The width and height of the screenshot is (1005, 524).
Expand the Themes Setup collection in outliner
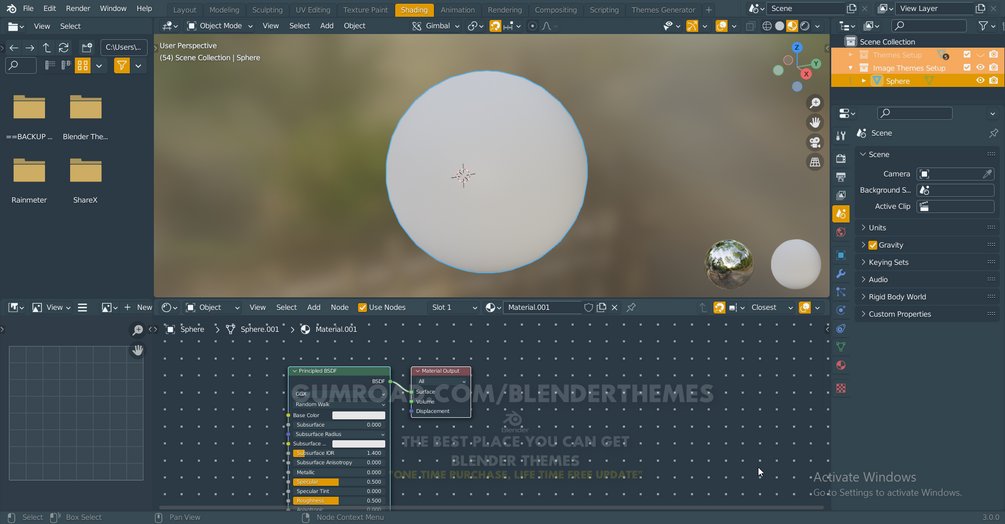click(x=851, y=55)
